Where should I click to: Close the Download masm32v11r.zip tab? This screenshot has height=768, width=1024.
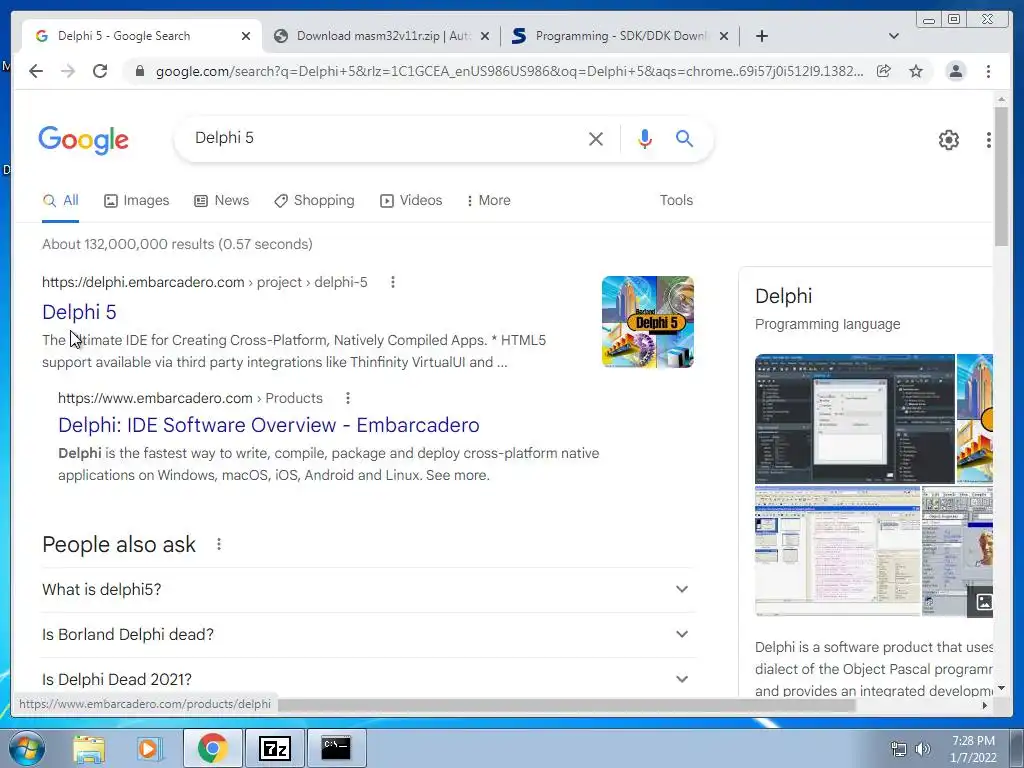[x=485, y=36]
